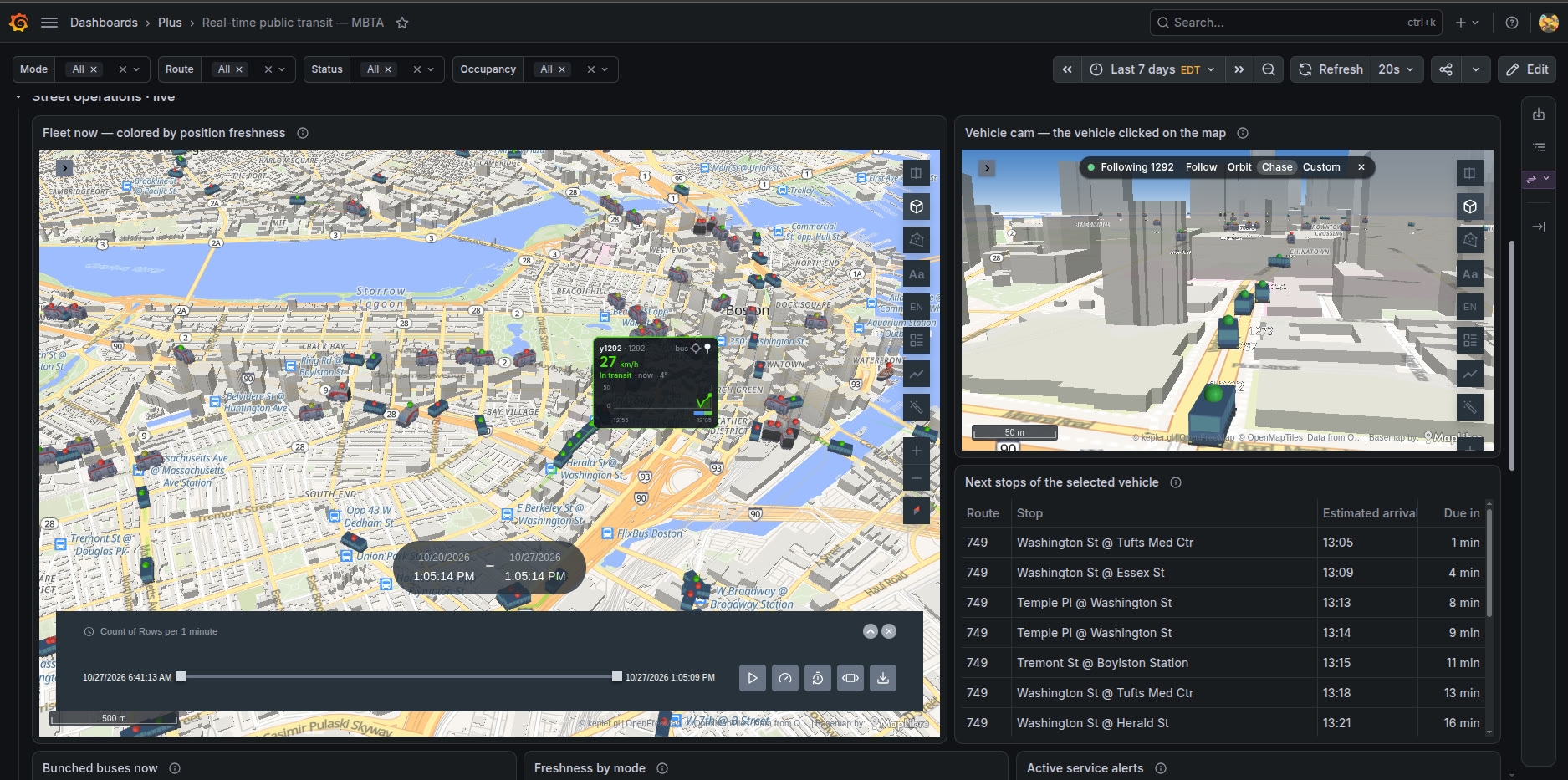Open map label settings (Aa) in Fleet map
This screenshot has width=1568, height=780.
click(x=917, y=274)
